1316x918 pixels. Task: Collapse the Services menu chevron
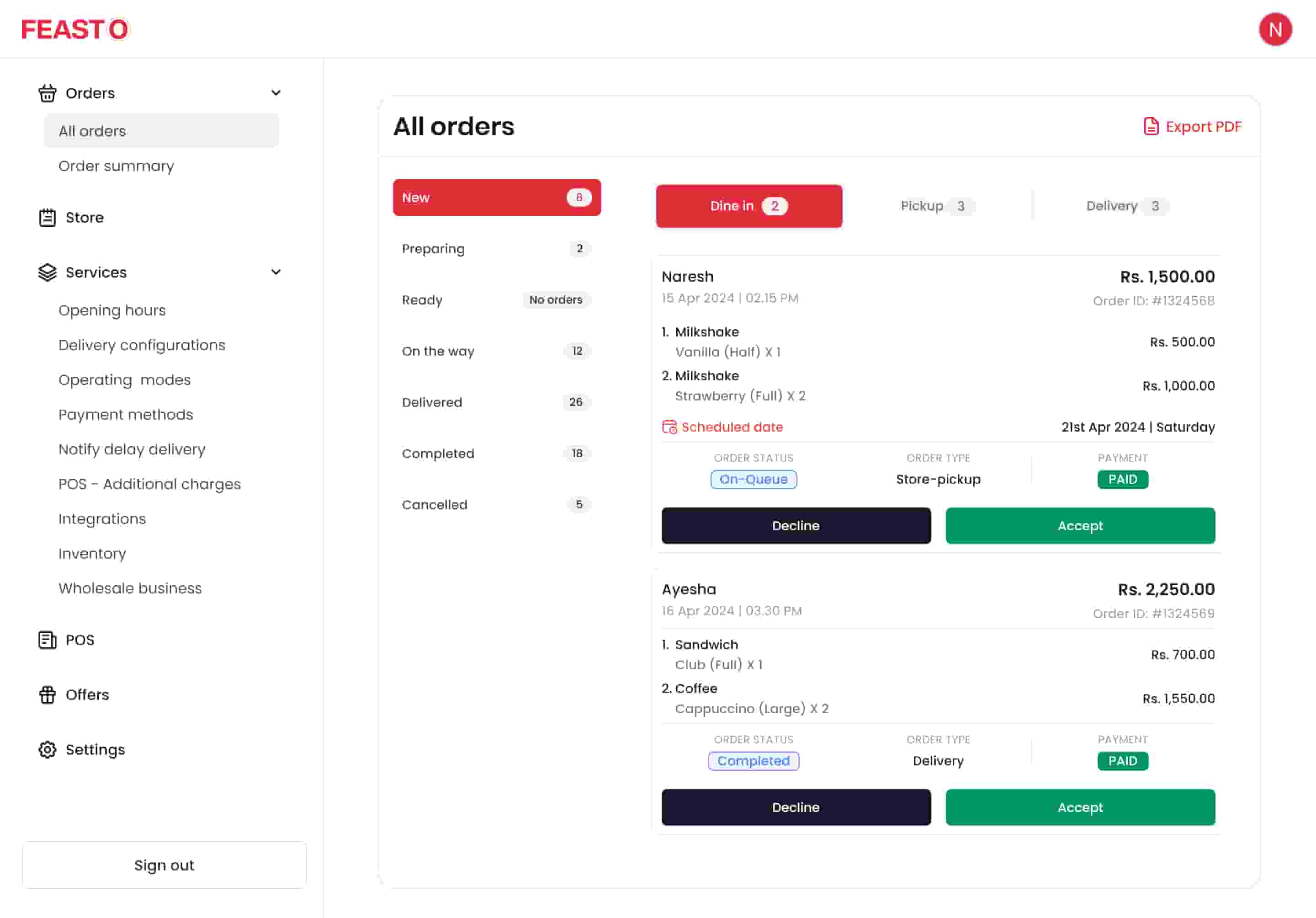click(276, 272)
